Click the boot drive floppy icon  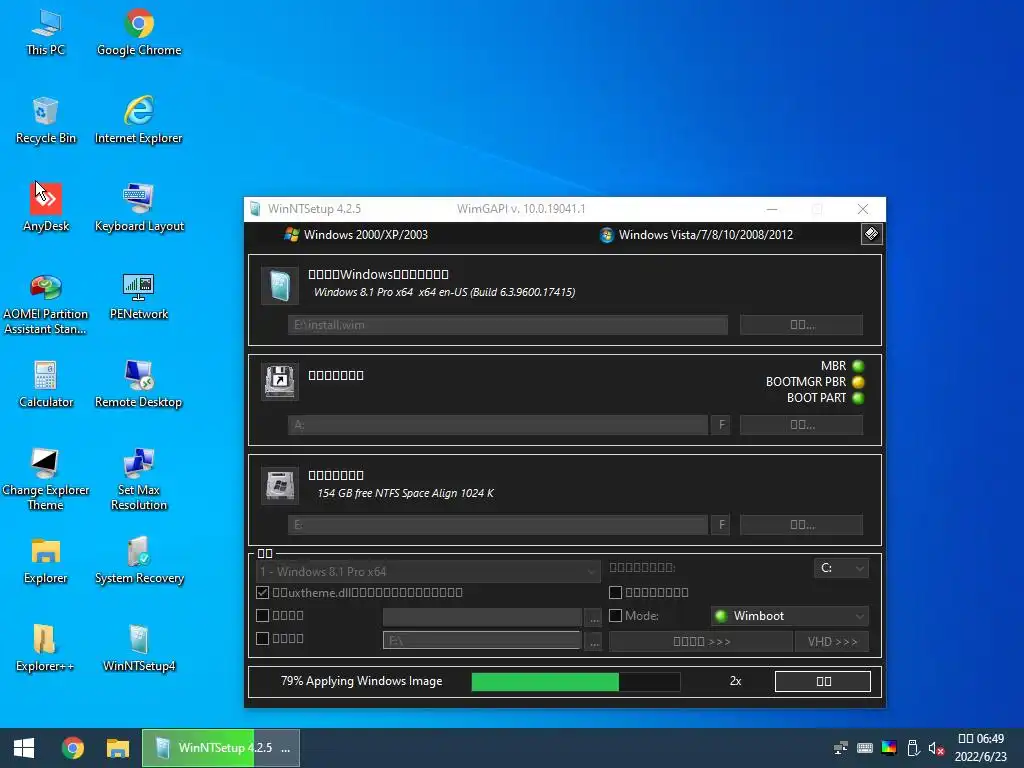[x=280, y=381]
